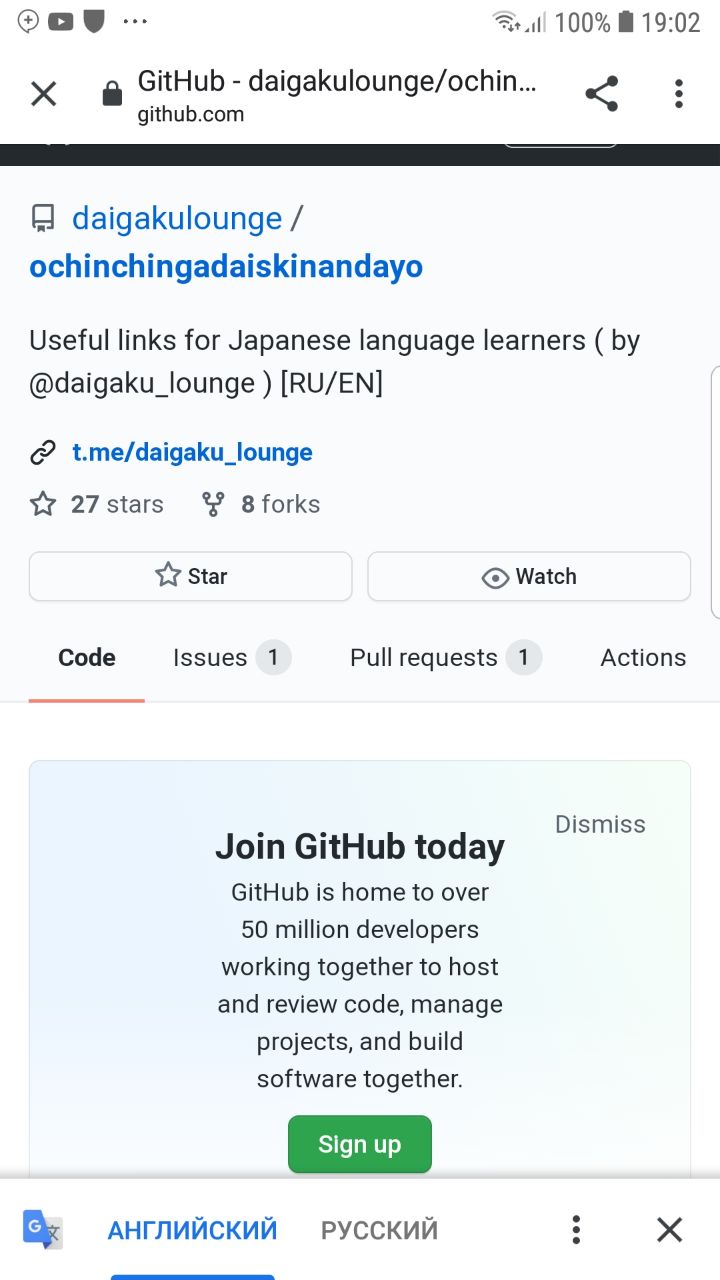Open the browser three-dot overflow menu

coord(678,94)
